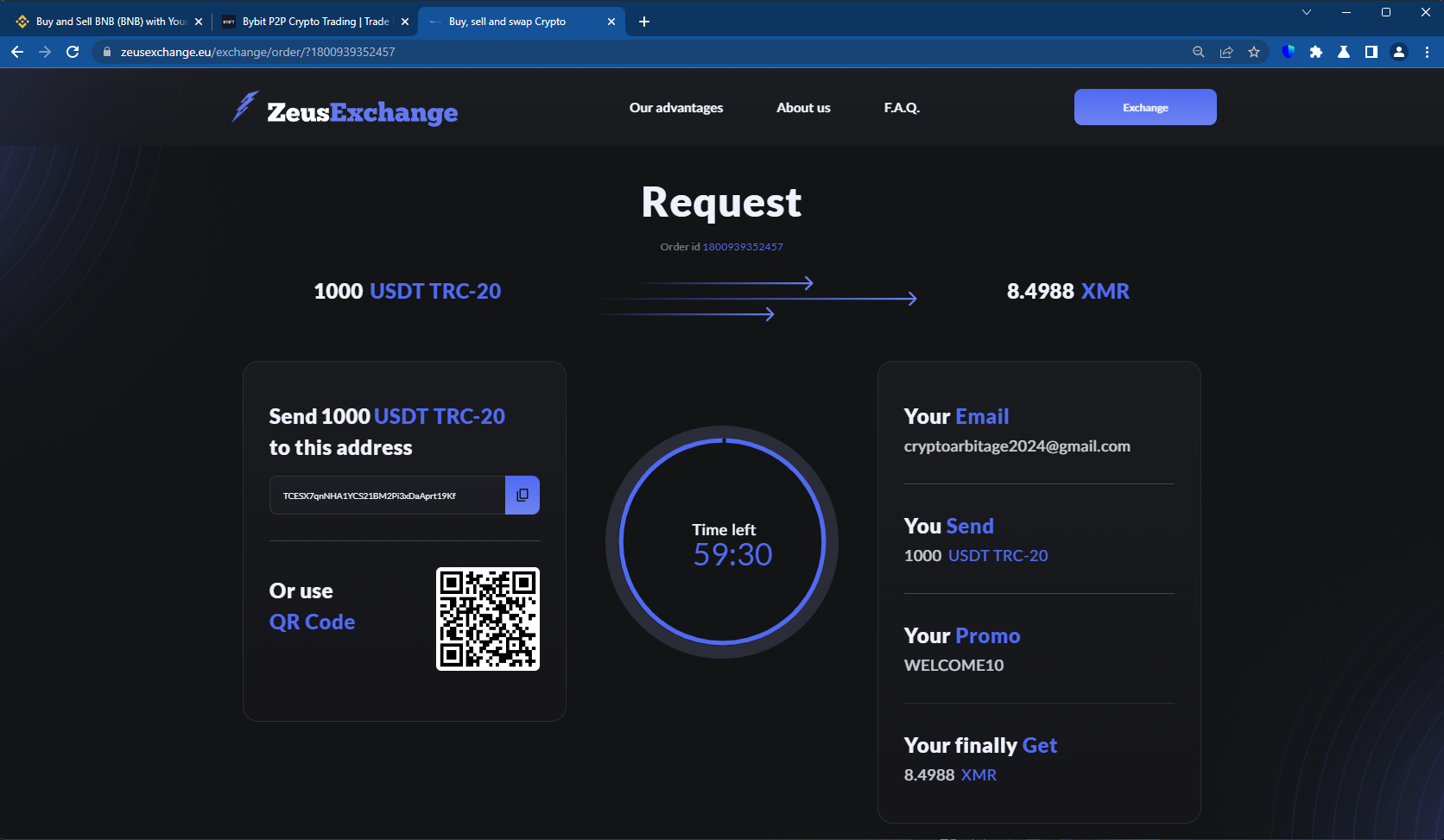Image resolution: width=1444 pixels, height=840 pixels.
Task: Click the blue shield extension icon
Action: (1289, 52)
